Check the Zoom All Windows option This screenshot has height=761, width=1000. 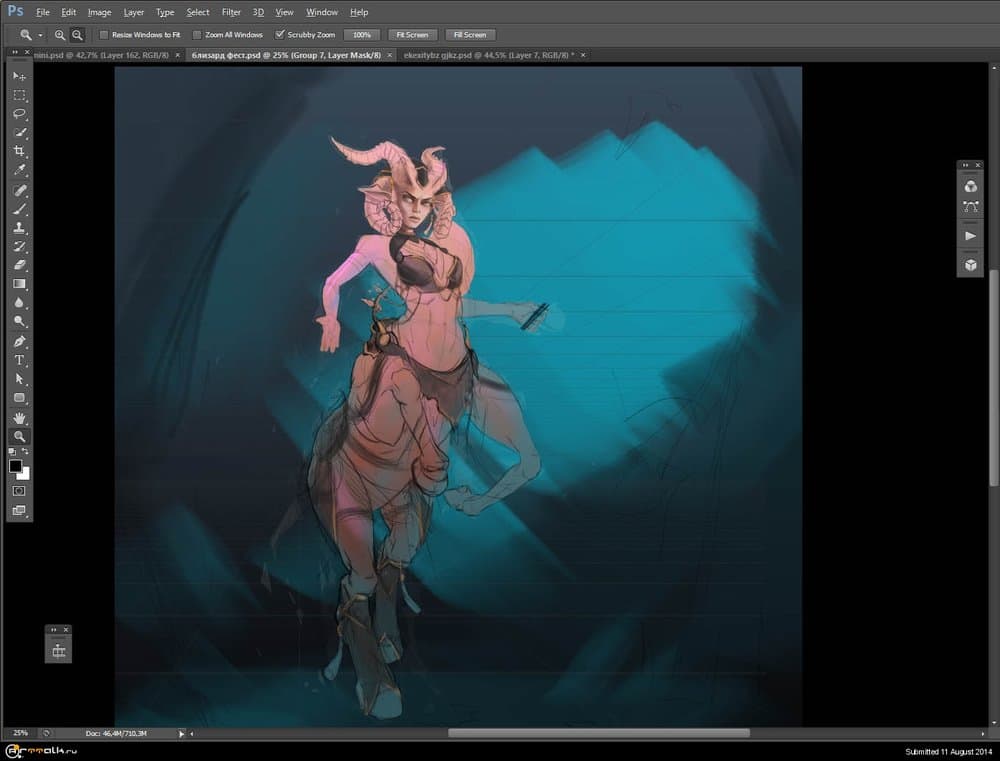[197, 35]
